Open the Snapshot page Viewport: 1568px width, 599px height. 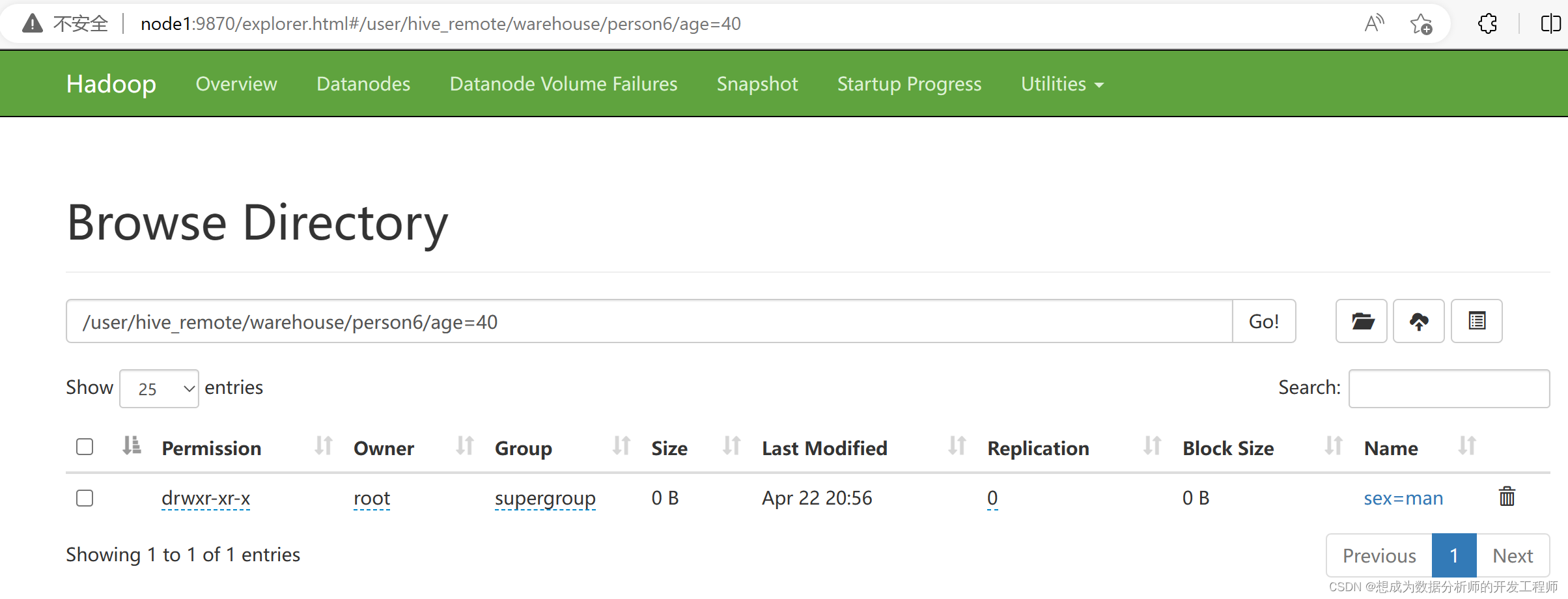click(757, 84)
